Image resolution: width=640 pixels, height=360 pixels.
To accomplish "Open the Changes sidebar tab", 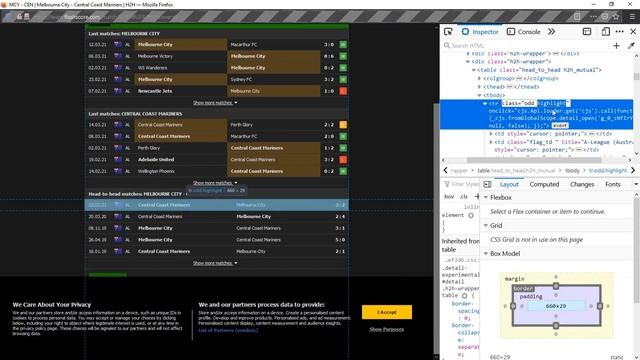I will 582,184.
